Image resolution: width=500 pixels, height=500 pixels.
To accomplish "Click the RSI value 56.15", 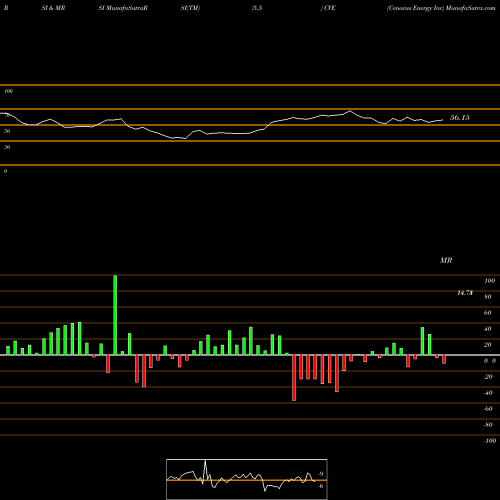I will pos(460,117).
